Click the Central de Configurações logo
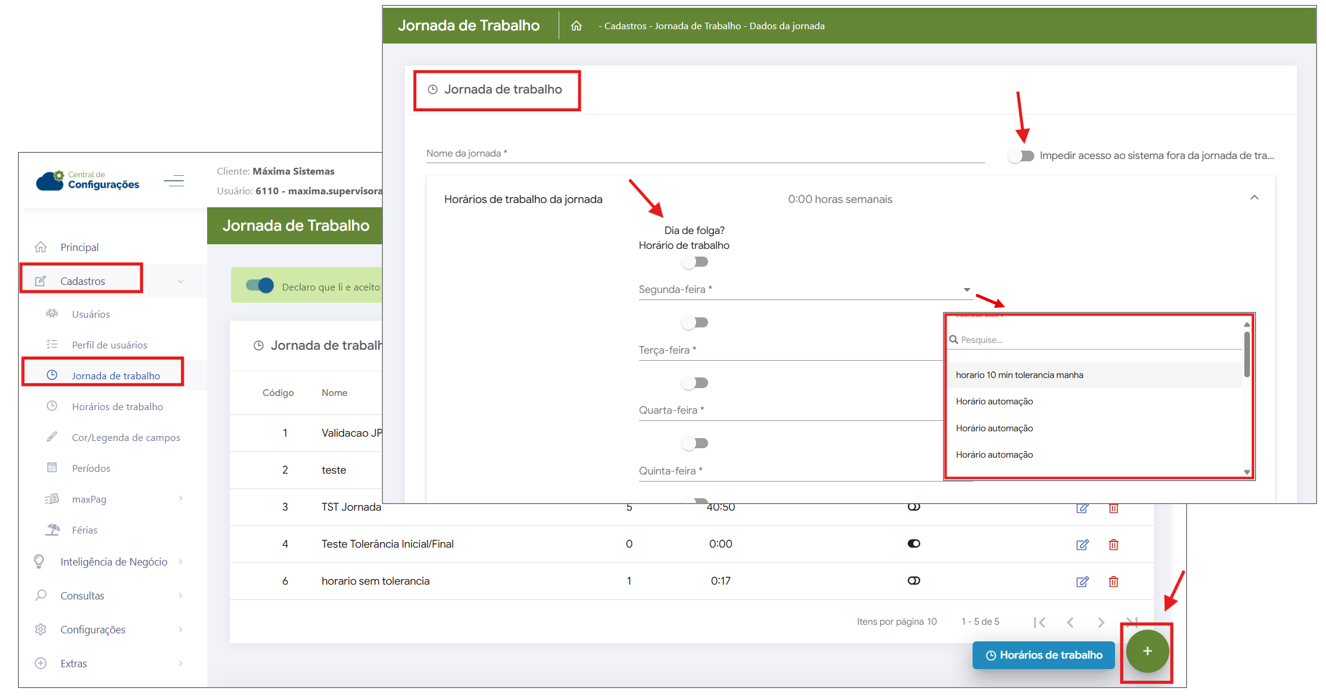Screen dimensions: 1326x696 pos(88,180)
